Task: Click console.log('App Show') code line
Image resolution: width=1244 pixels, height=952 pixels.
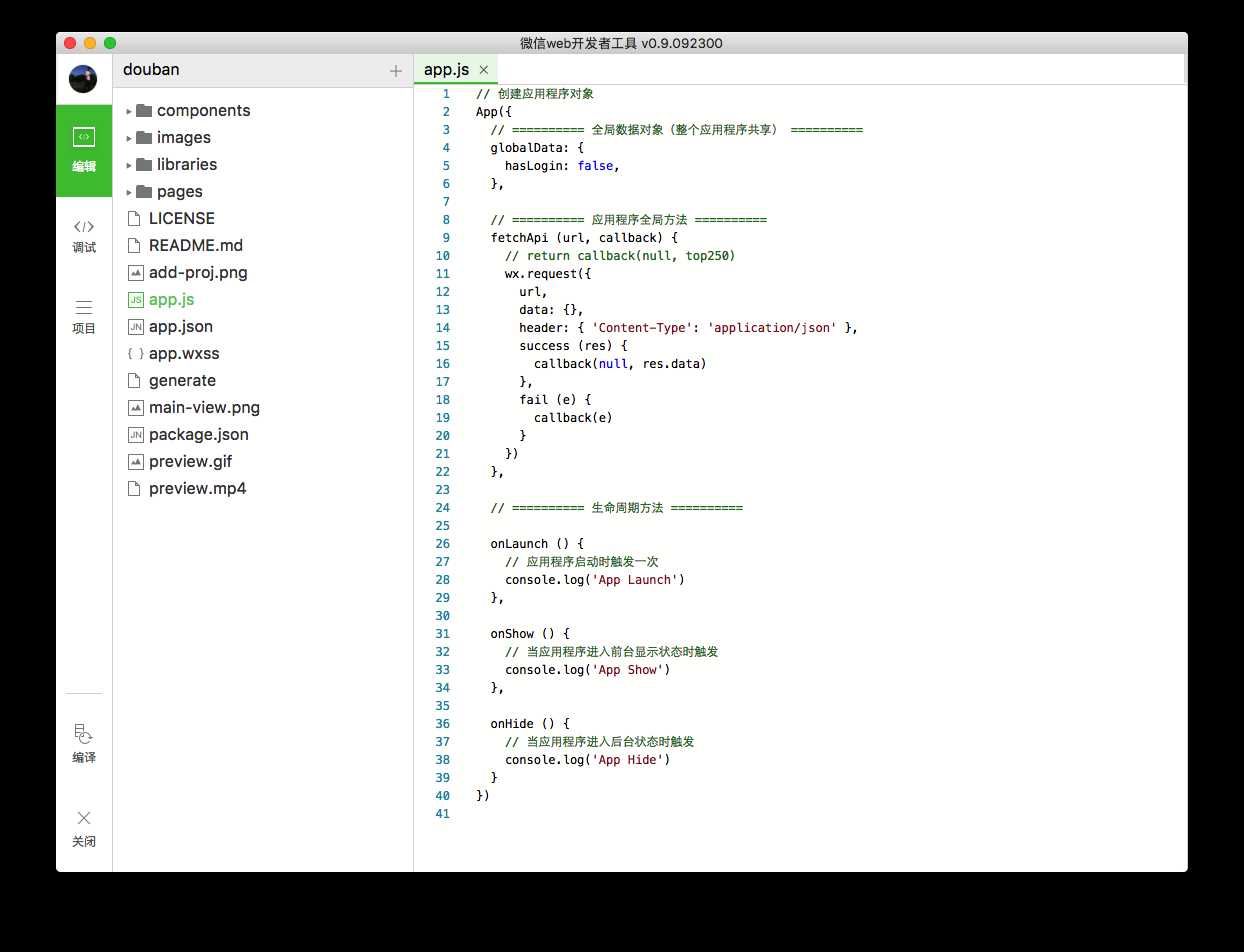Action: point(587,670)
